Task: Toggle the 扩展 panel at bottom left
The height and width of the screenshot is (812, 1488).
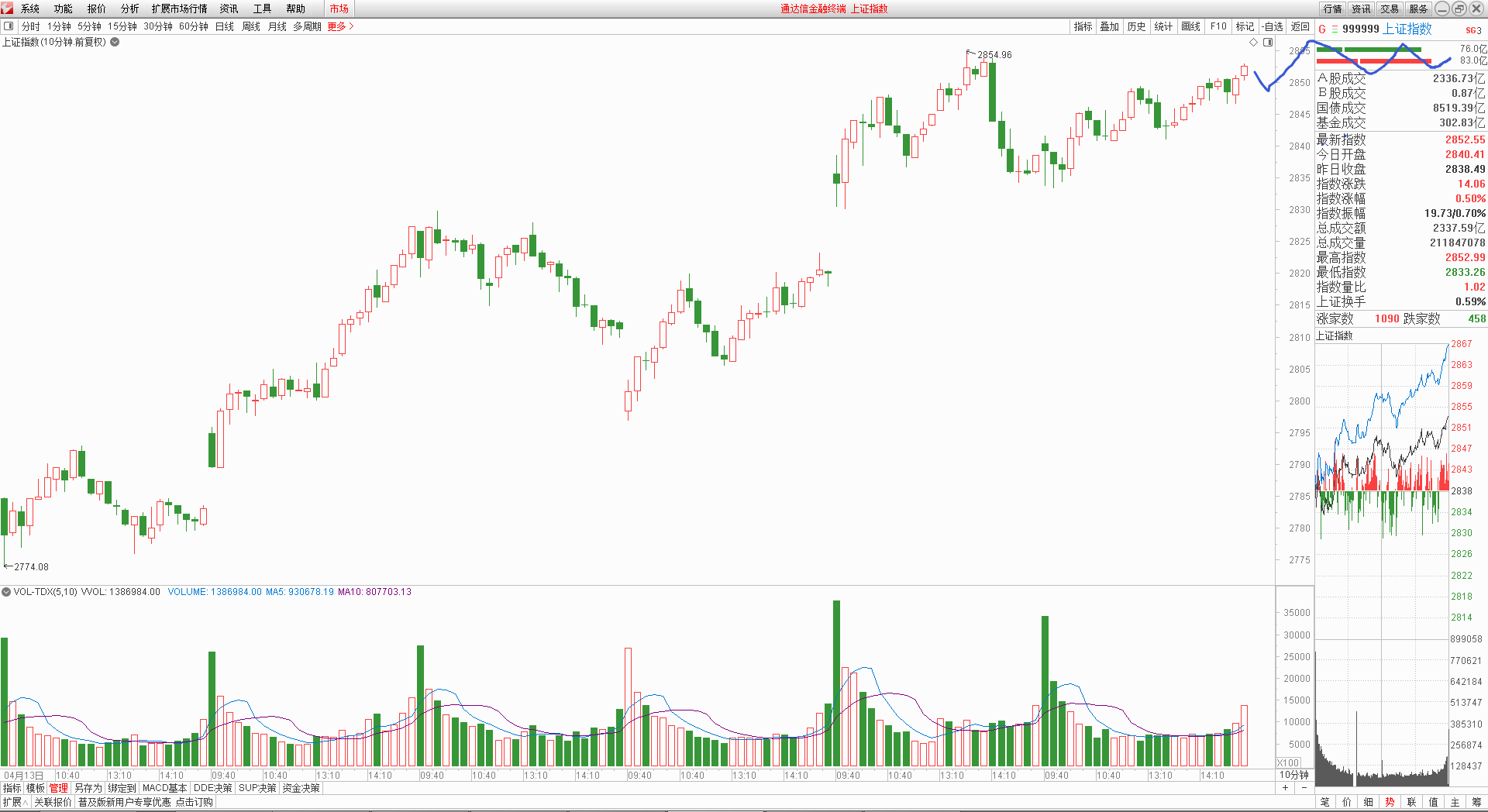Action: [x=14, y=803]
